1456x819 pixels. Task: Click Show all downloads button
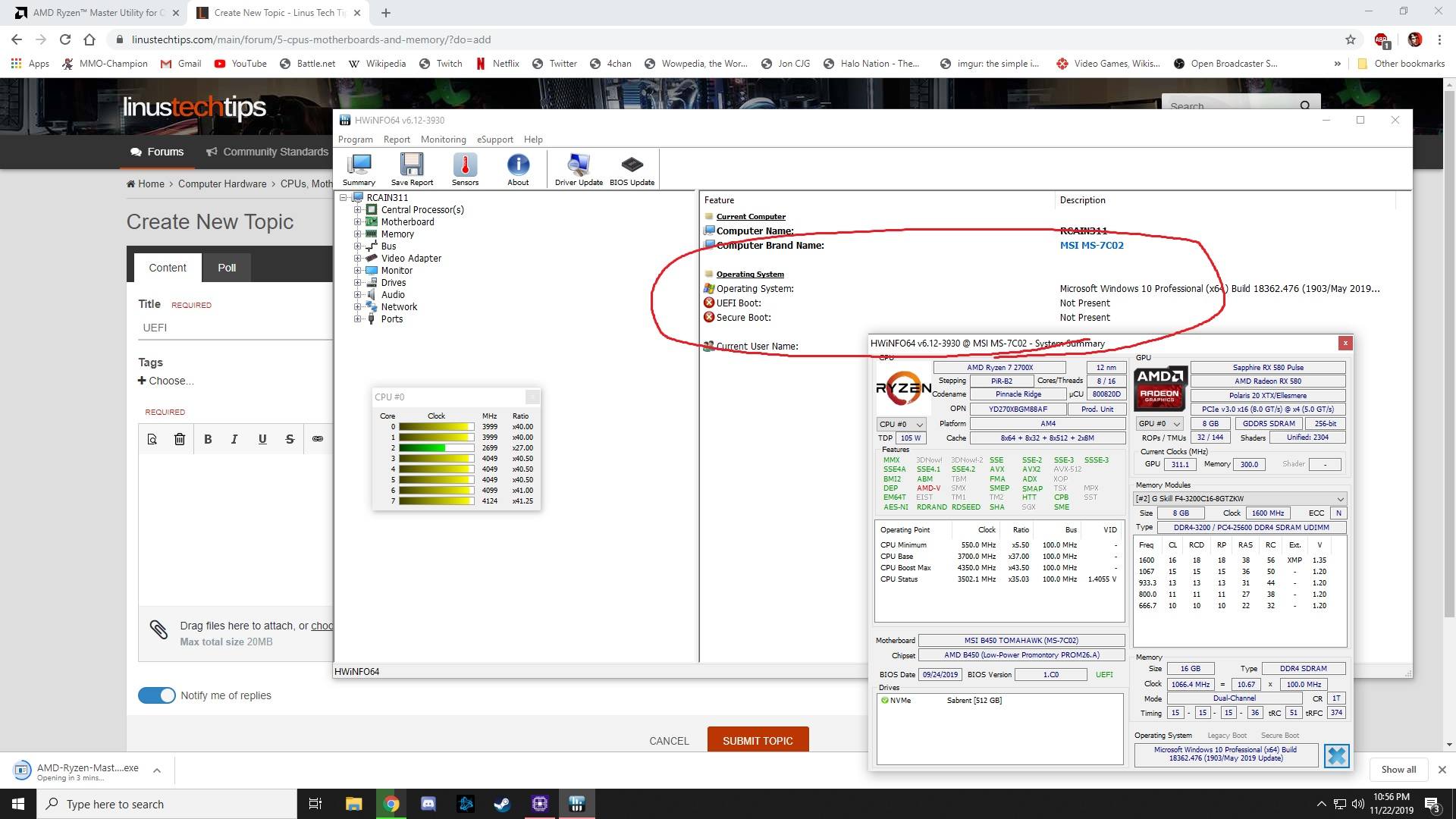click(1398, 769)
